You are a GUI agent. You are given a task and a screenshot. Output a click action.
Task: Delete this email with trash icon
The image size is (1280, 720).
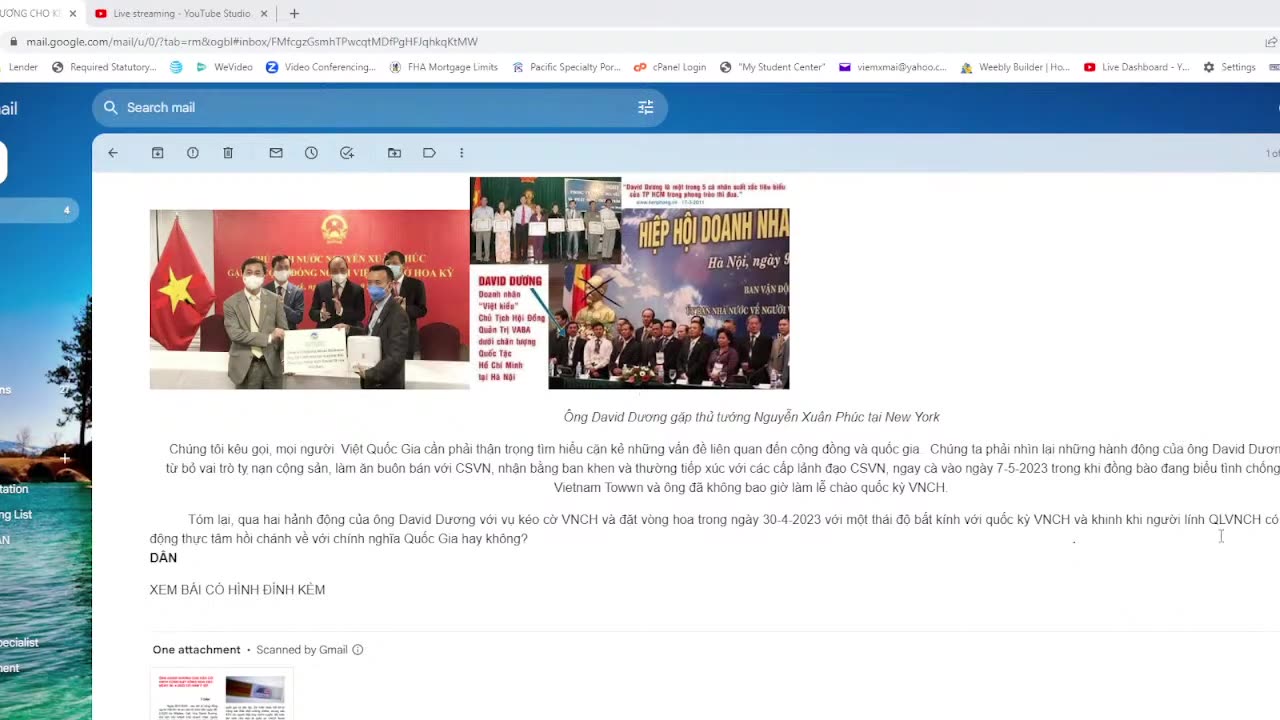(x=228, y=153)
